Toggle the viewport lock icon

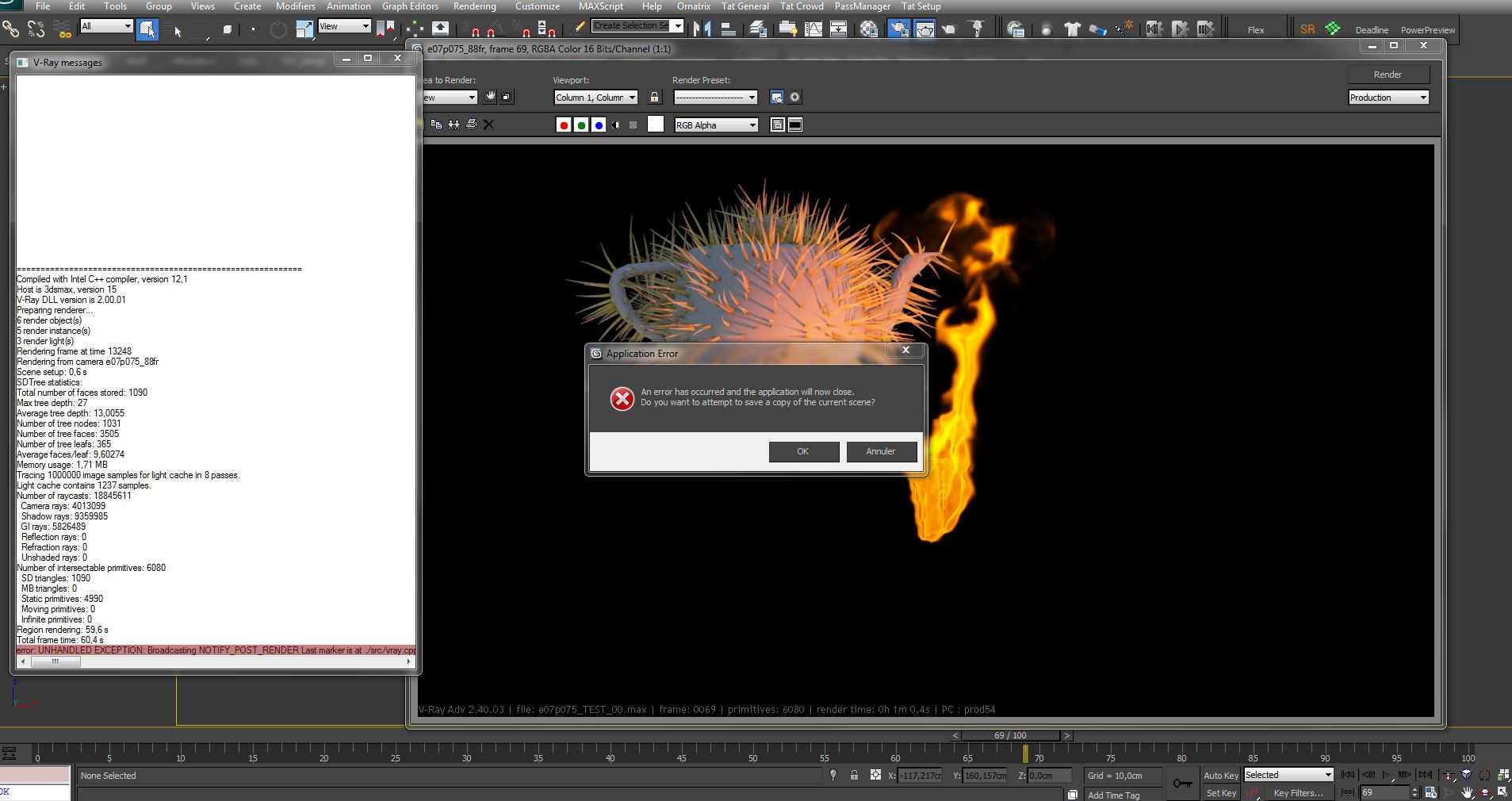(x=654, y=97)
